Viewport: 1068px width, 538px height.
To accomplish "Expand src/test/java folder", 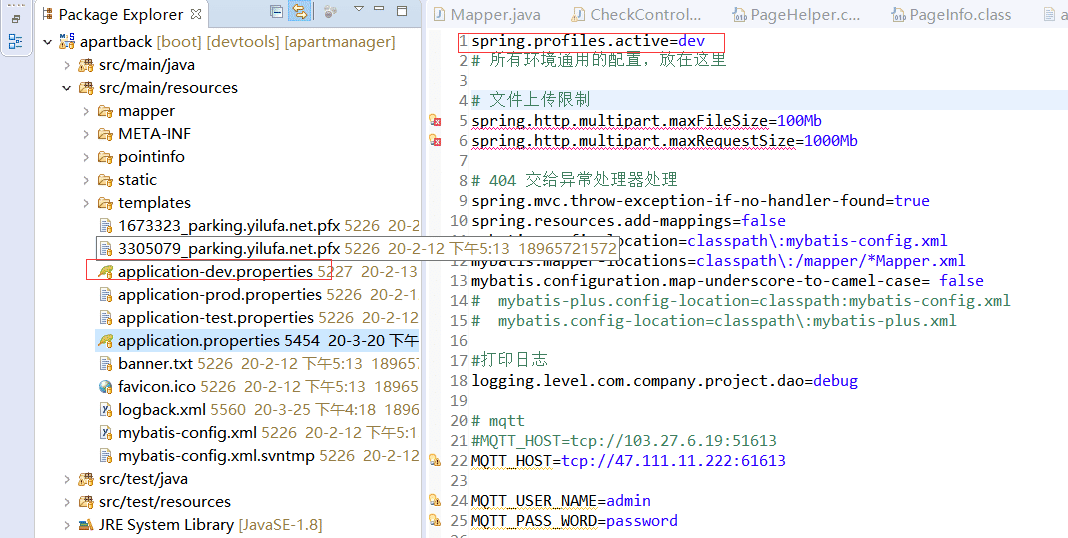I will [67, 479].
